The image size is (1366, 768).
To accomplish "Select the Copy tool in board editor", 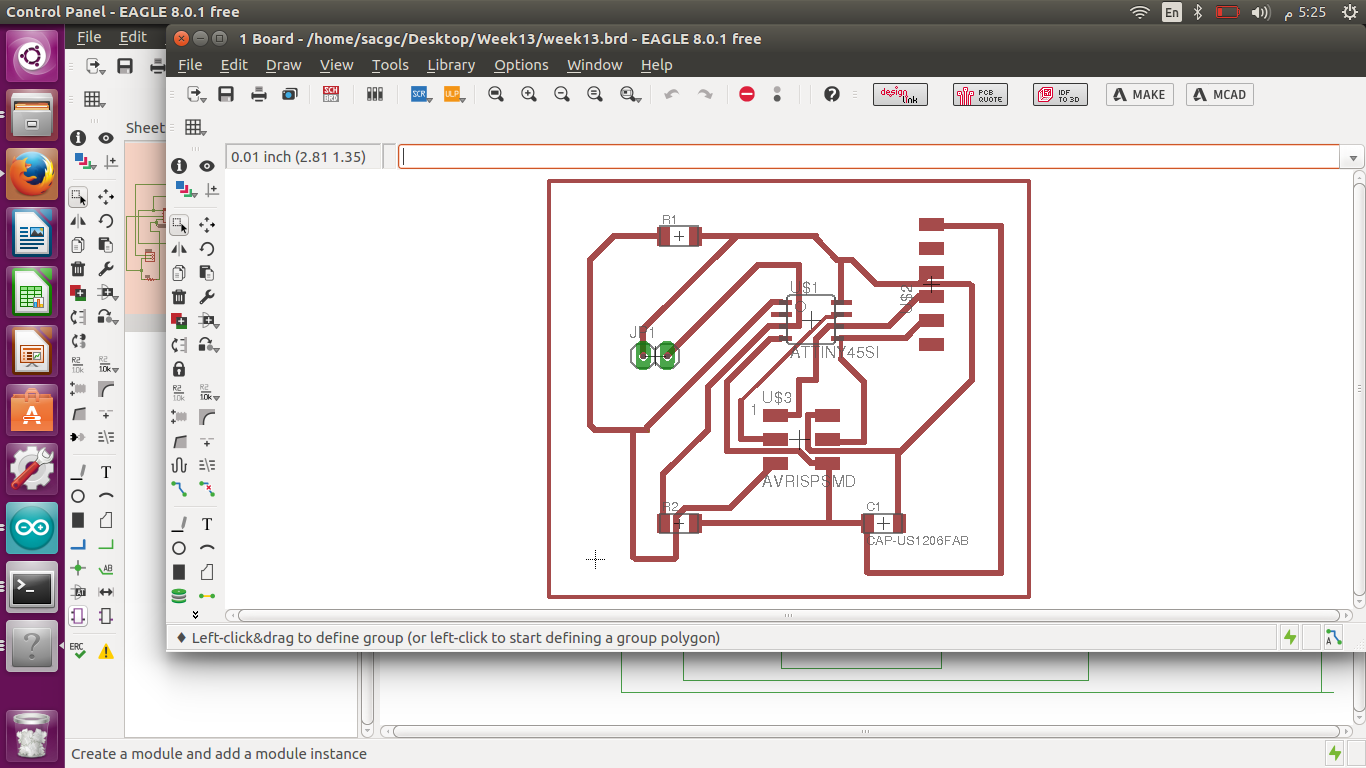I will pos(179,273).
